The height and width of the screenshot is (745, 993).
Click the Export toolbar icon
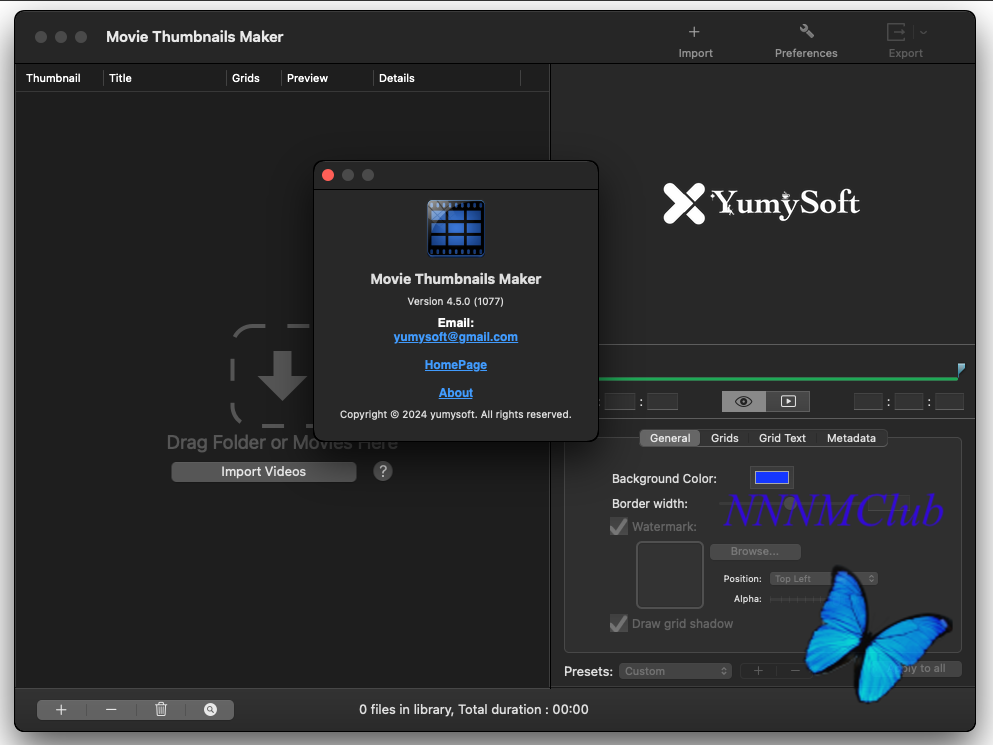[x=896, y=32]
